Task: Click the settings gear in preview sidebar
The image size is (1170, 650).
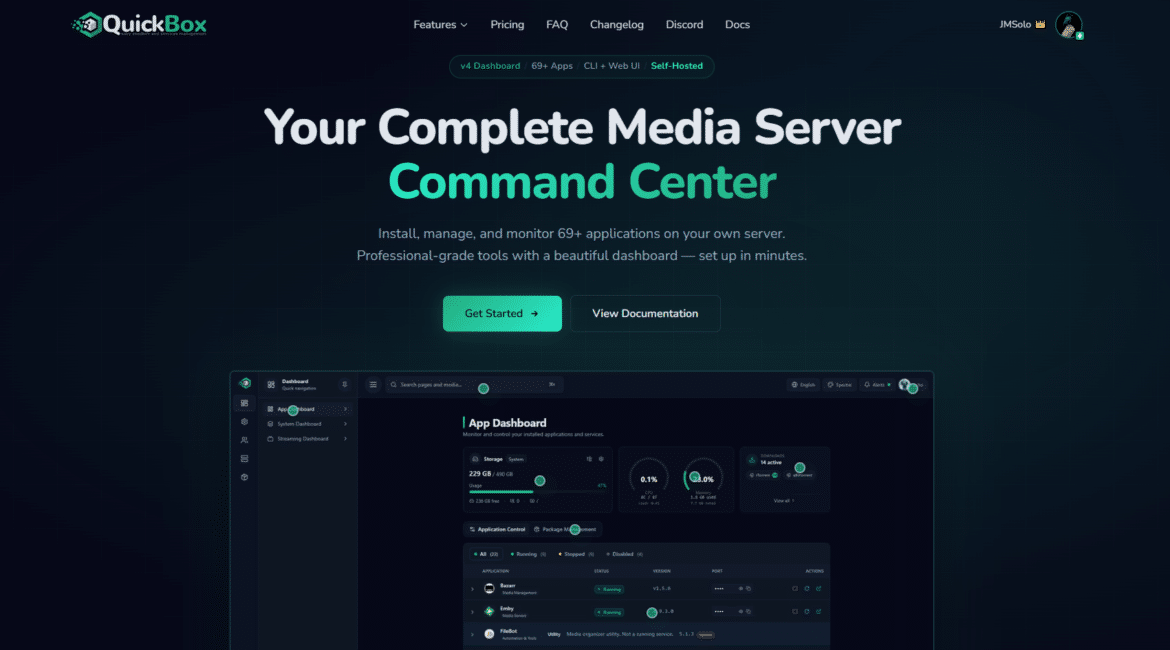Action: [x=245, y=422]
